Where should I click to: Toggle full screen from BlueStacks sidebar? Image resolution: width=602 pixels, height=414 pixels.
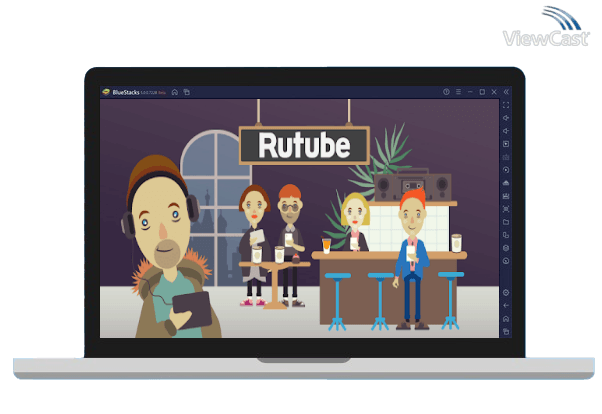pos(506,105)
